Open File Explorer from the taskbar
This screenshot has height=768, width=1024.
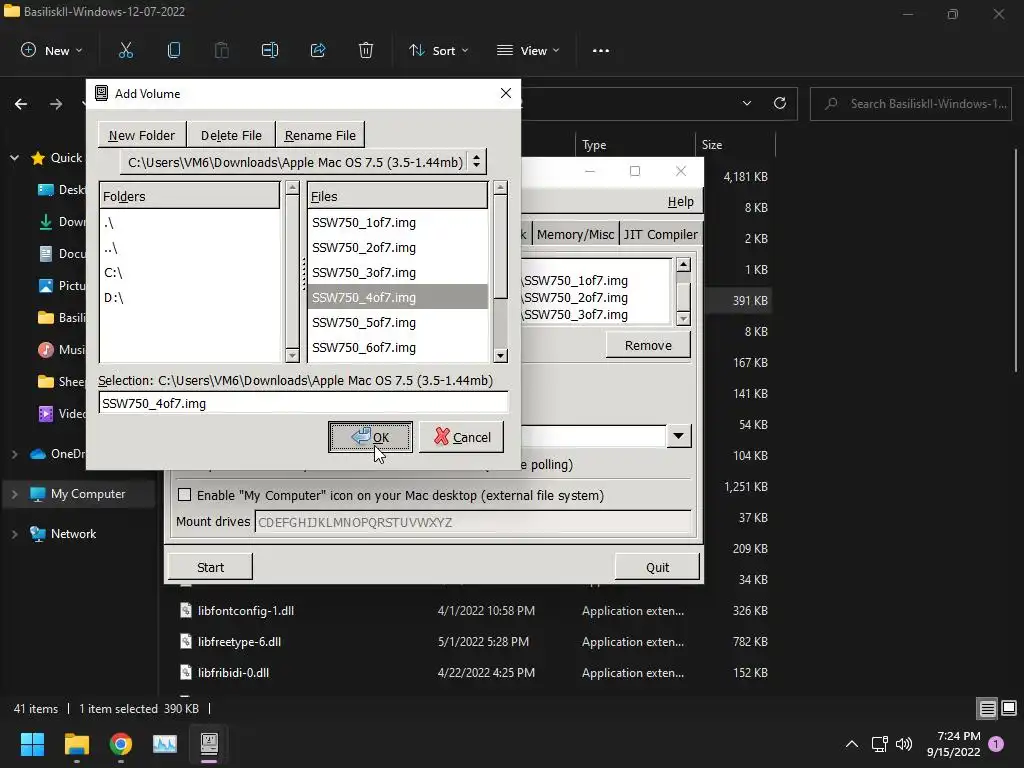(76, 744)
